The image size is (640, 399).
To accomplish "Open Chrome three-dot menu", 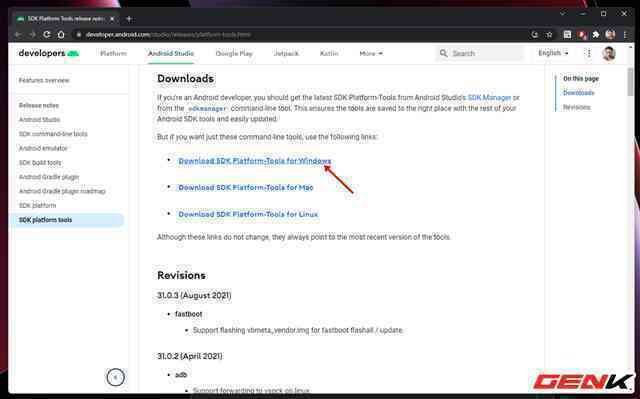I will click(x=625, y=35).
